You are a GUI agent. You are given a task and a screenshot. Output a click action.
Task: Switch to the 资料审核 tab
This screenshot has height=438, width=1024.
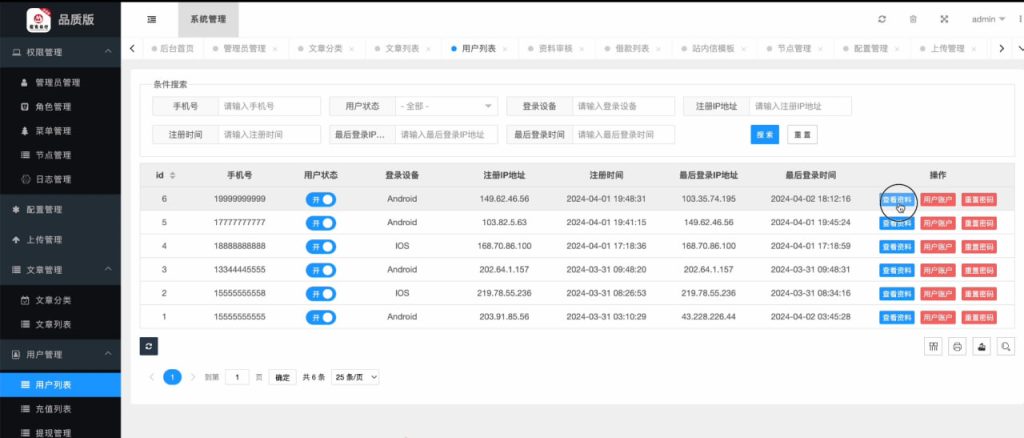tap(555, 49)
